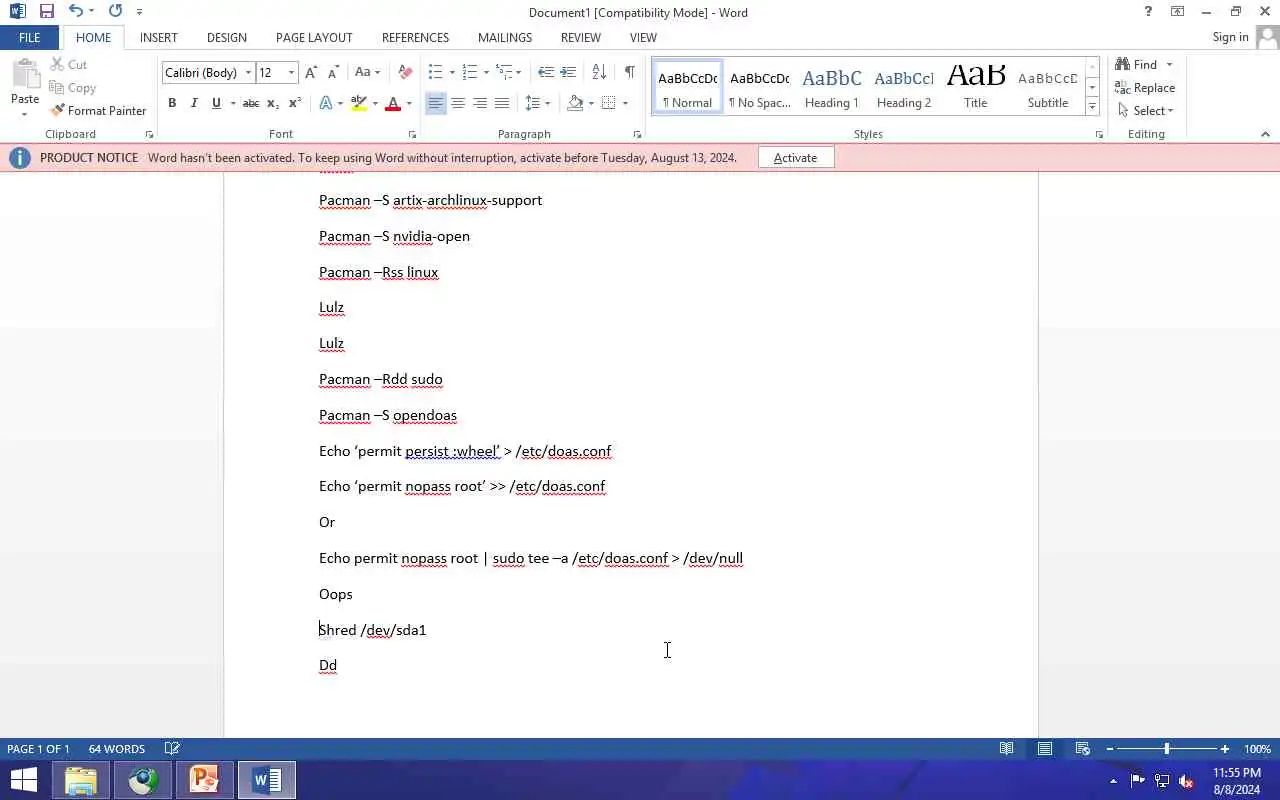Open the line spacing dropdown
The width and height of the screenshot is (1280, 800).
(547, 103)
